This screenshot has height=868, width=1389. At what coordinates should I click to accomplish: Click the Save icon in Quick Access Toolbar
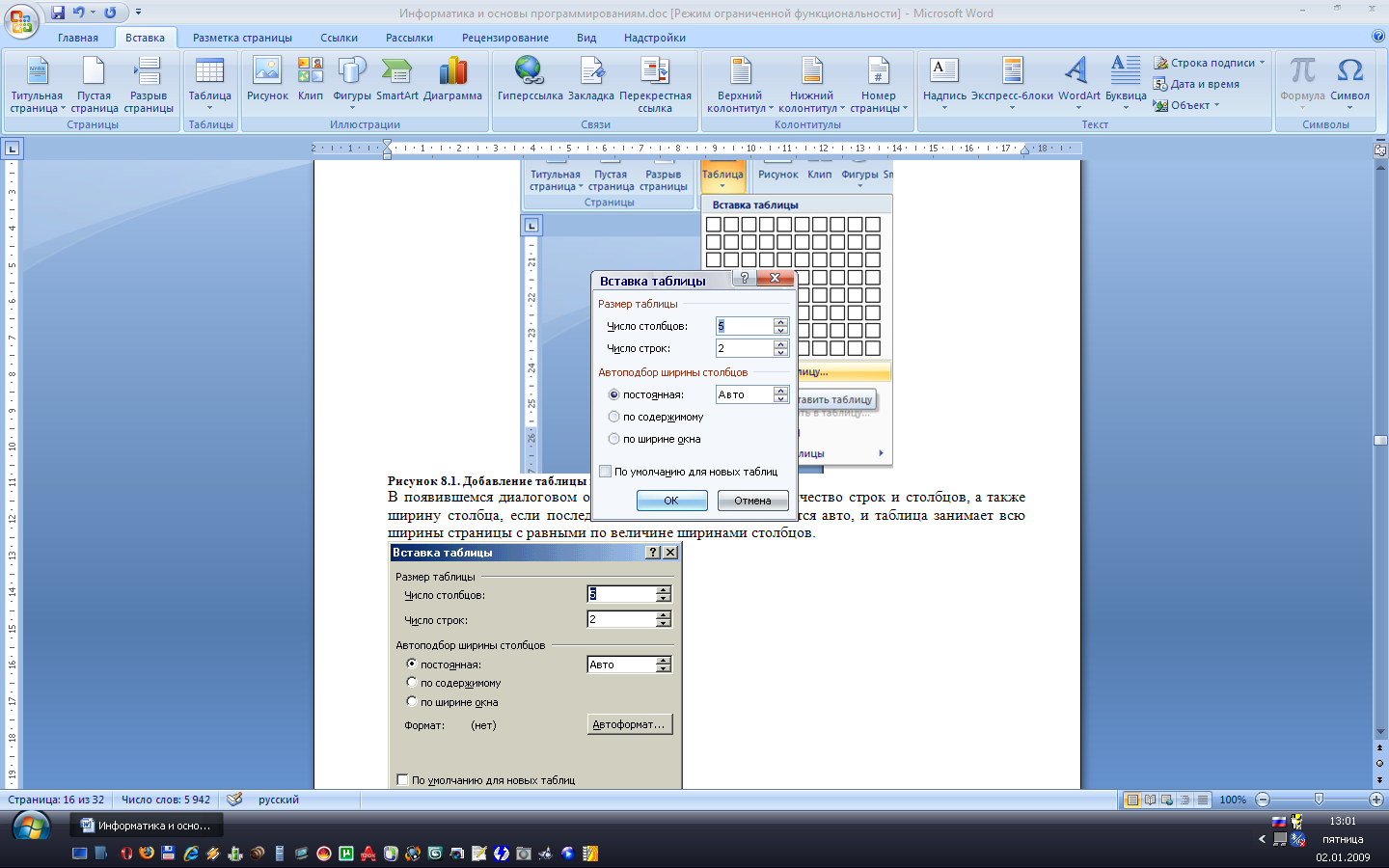coord(58,13)
